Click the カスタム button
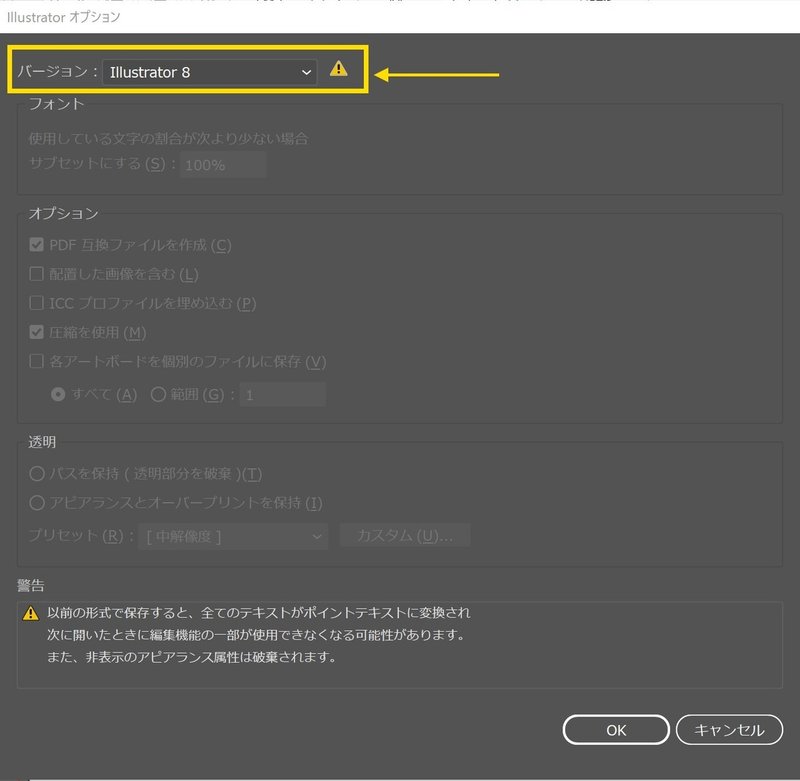 405,536
